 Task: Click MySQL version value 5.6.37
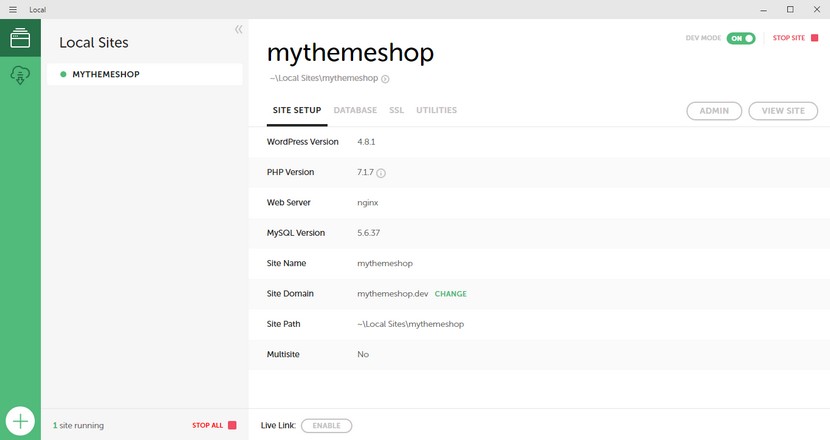coord(368,233)
